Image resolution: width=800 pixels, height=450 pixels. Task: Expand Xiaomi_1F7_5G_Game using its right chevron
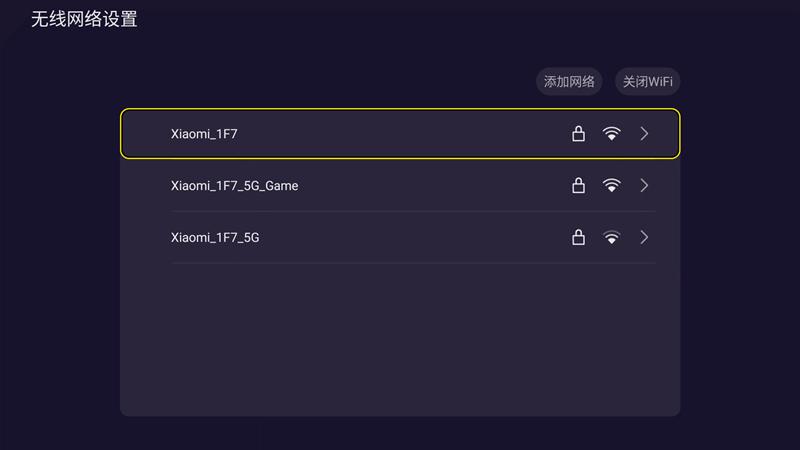(644, 185)
